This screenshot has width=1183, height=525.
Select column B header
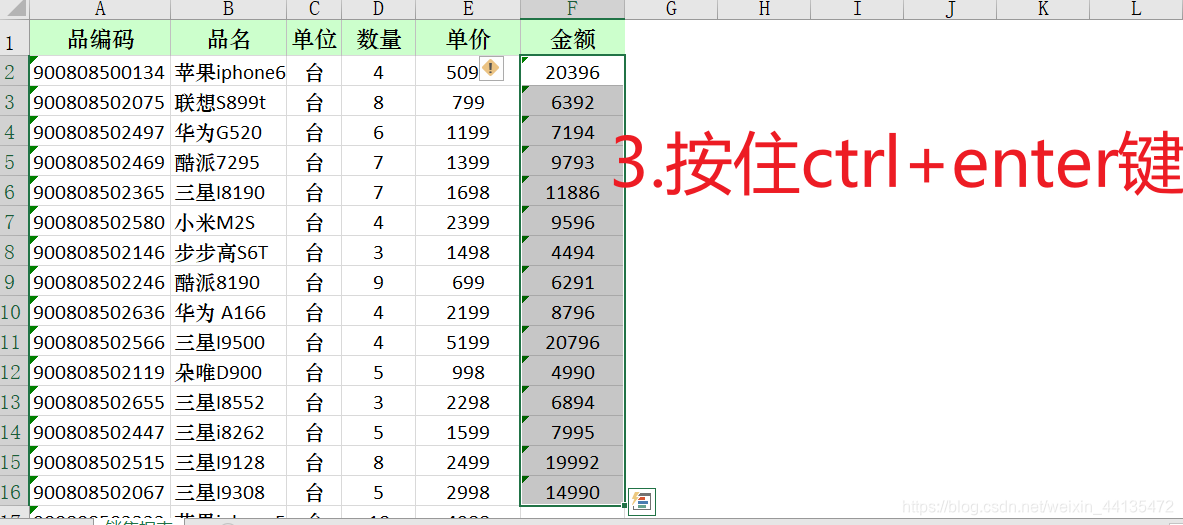coord(229,9)
